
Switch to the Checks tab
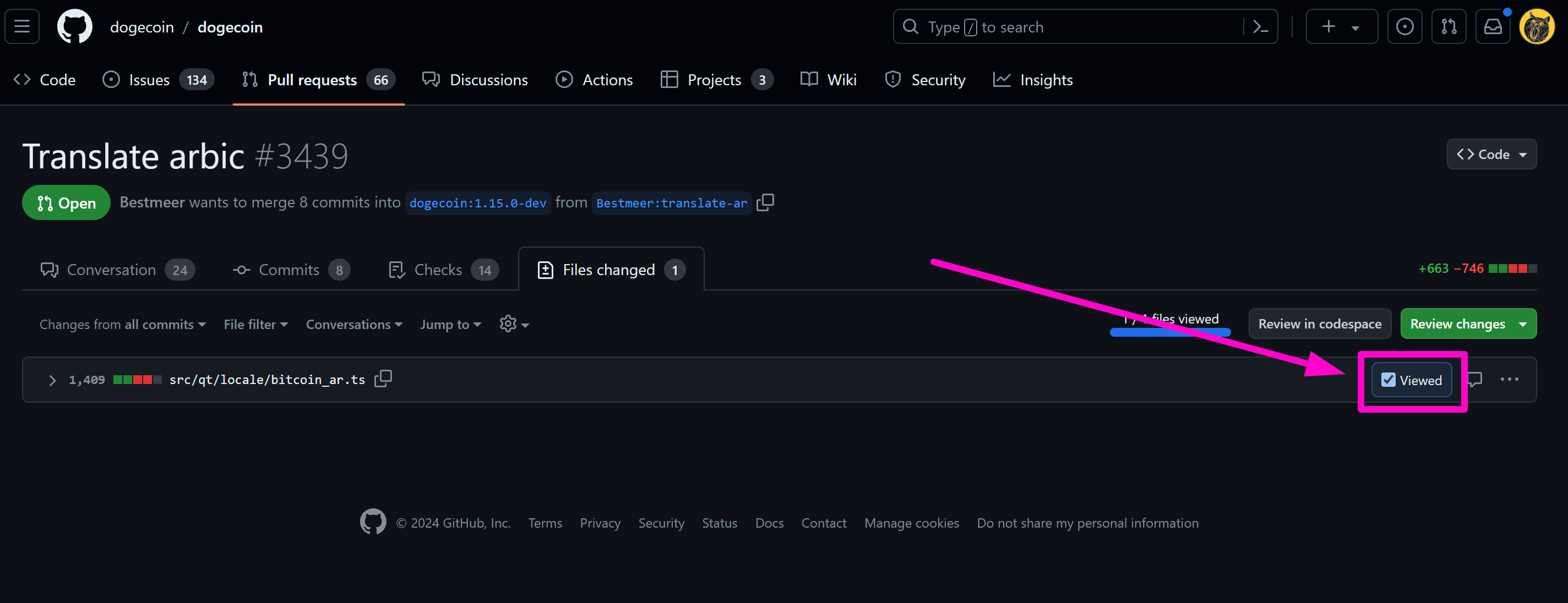point(444,270)
